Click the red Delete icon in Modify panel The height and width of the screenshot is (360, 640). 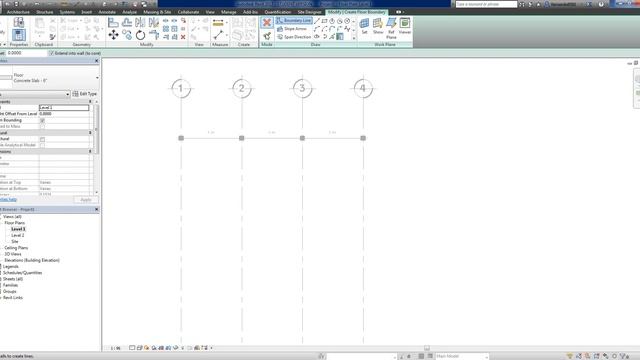183,37
